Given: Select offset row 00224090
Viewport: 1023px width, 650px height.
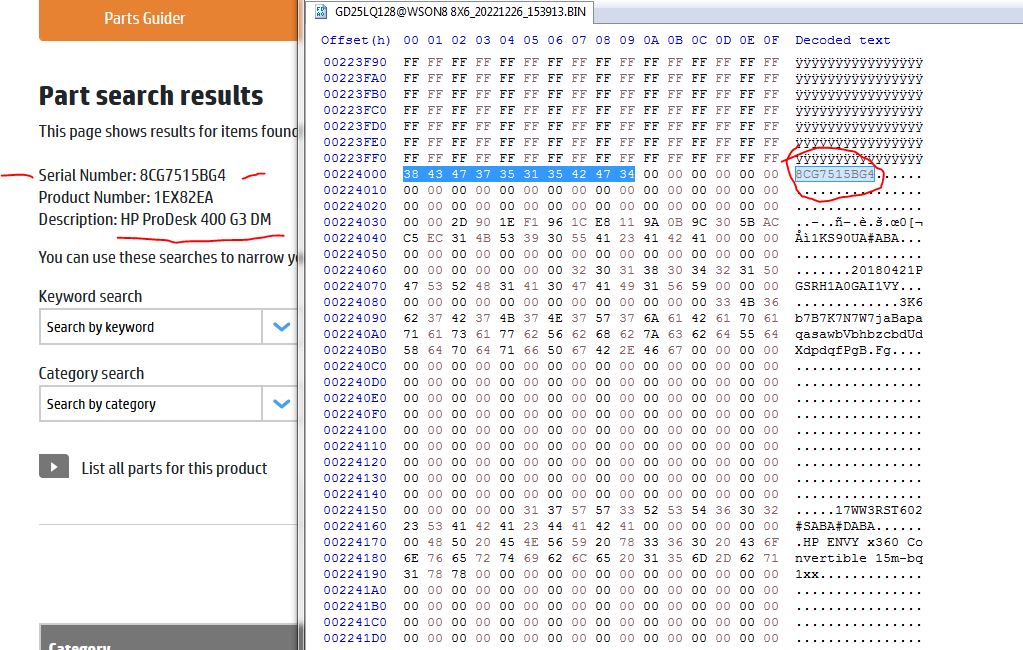Looking at the screenshot, I should (355, 318).
